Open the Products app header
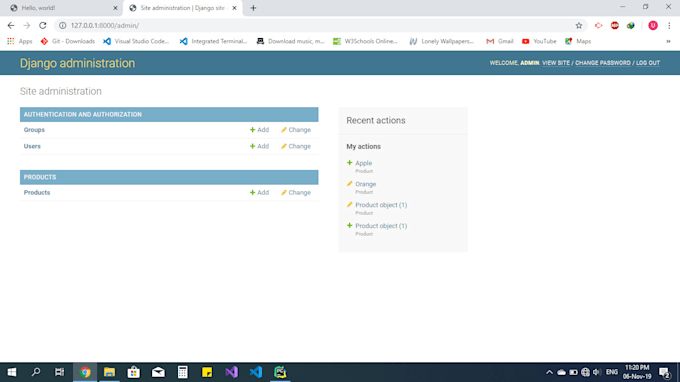 (40, 177)
